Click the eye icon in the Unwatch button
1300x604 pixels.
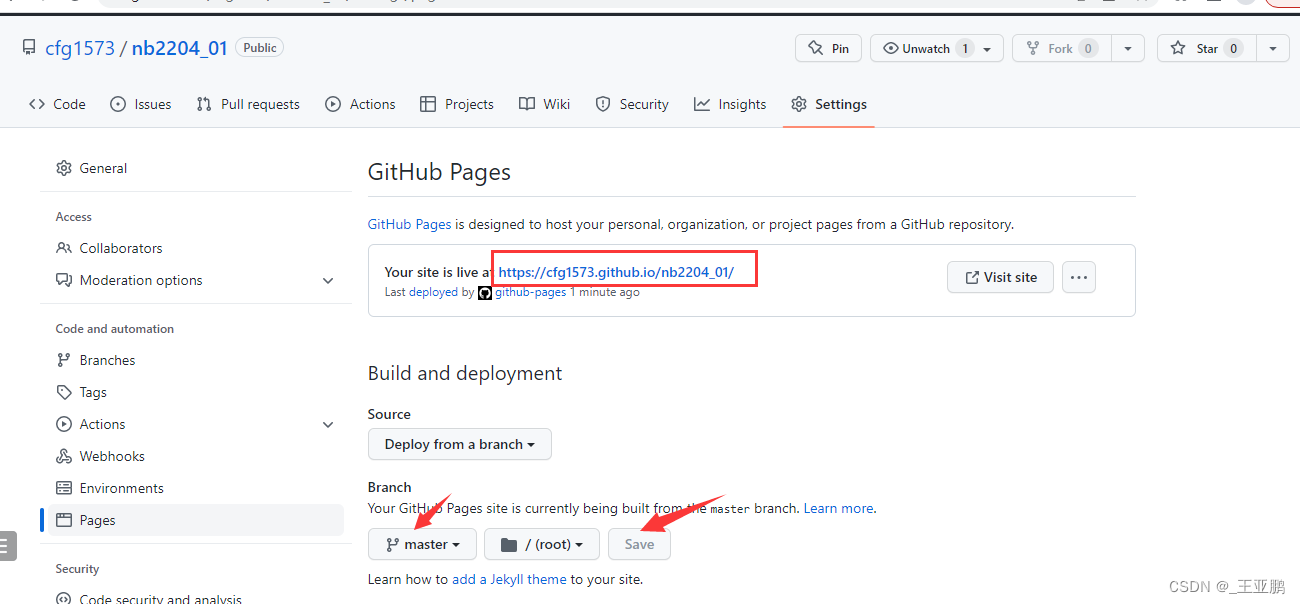890,48
